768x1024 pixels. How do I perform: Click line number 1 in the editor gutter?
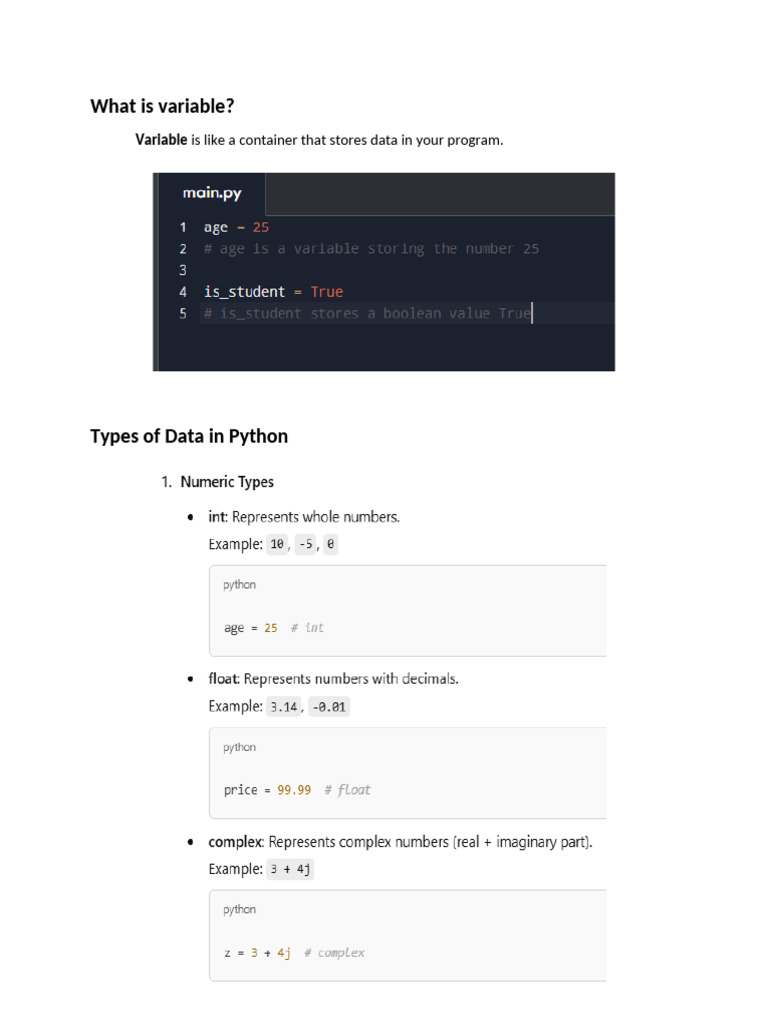point(183,227)
